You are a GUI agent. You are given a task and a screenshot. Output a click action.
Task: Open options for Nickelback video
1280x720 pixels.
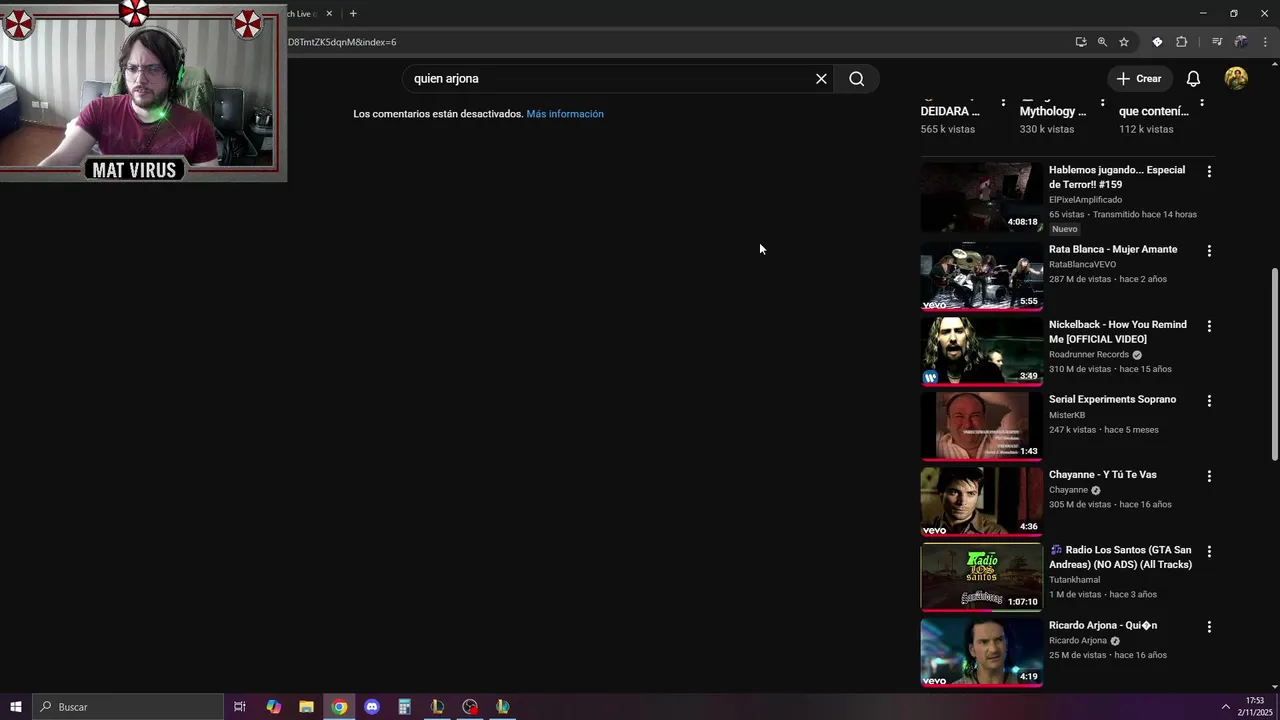tap(1209, 326)
